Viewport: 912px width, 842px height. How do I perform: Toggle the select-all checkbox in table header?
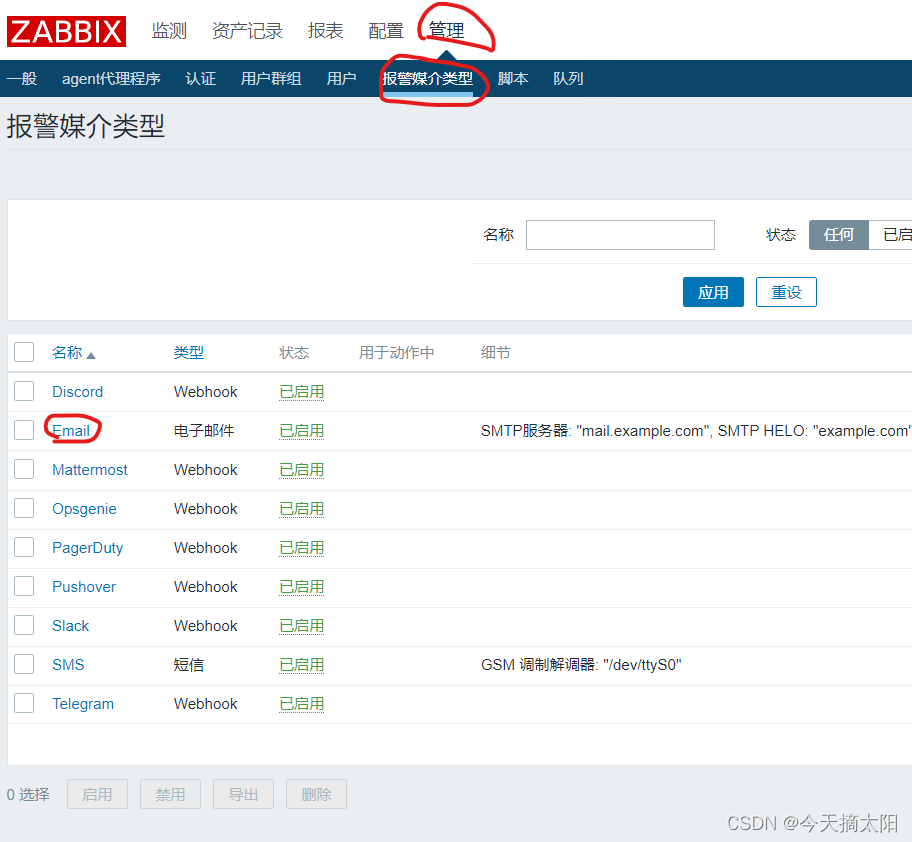pos(24,352)
